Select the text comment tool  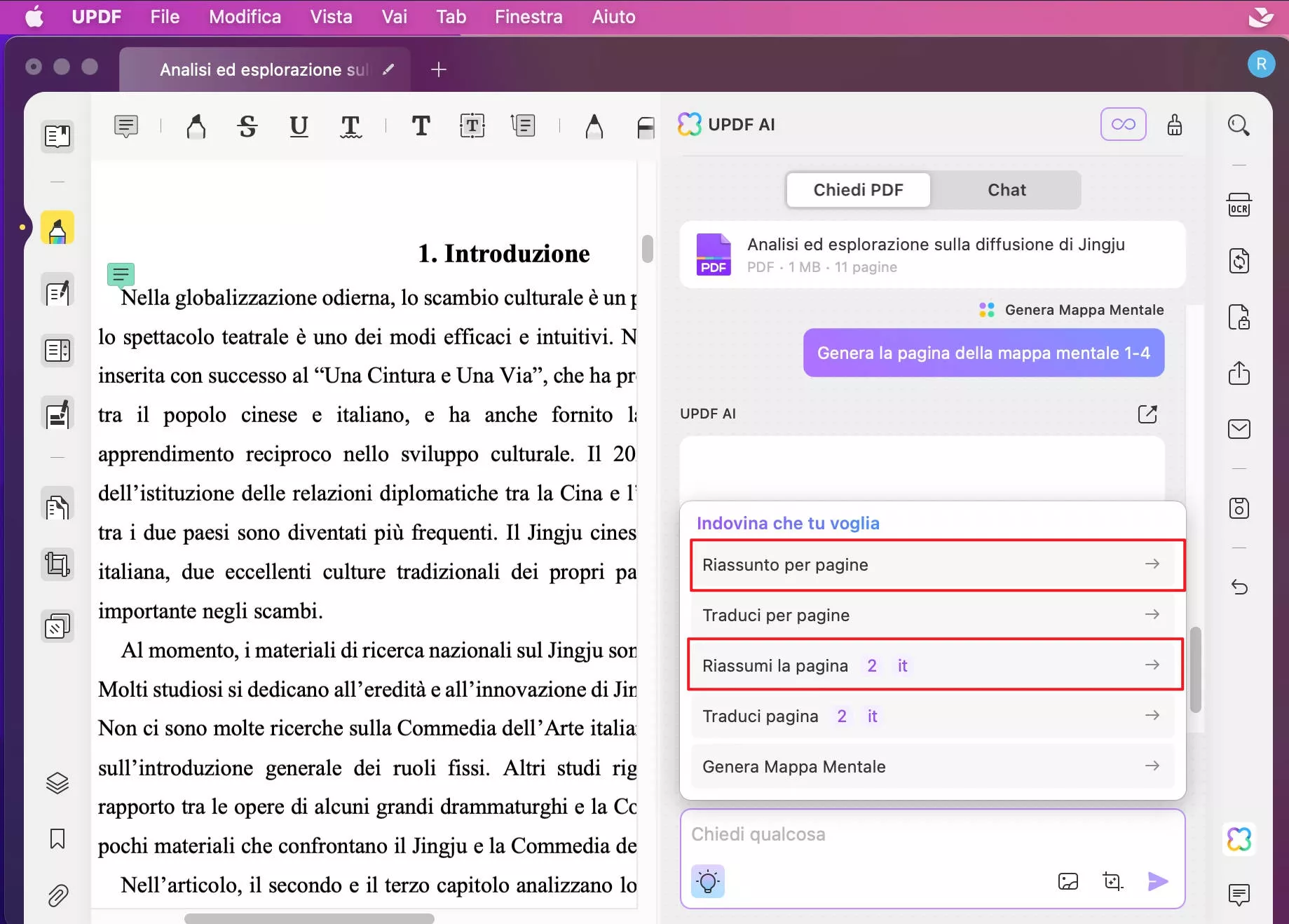tap(421, 126)
